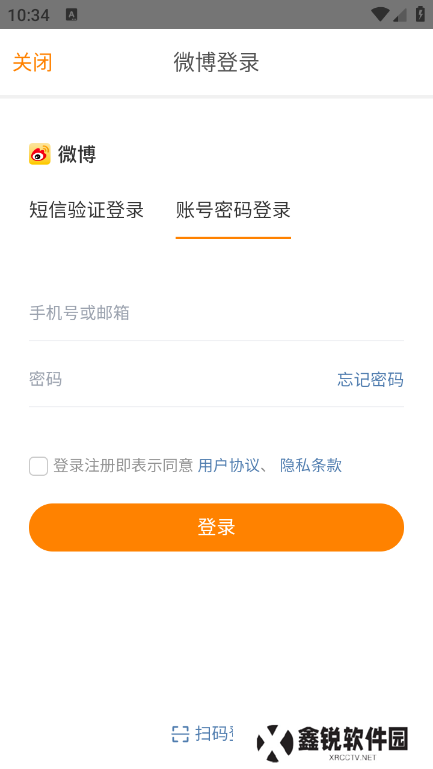Open the 隐私条款 link
Image resolution: width=433 pixels, height=769 pixels.
[x=311, y=465]
